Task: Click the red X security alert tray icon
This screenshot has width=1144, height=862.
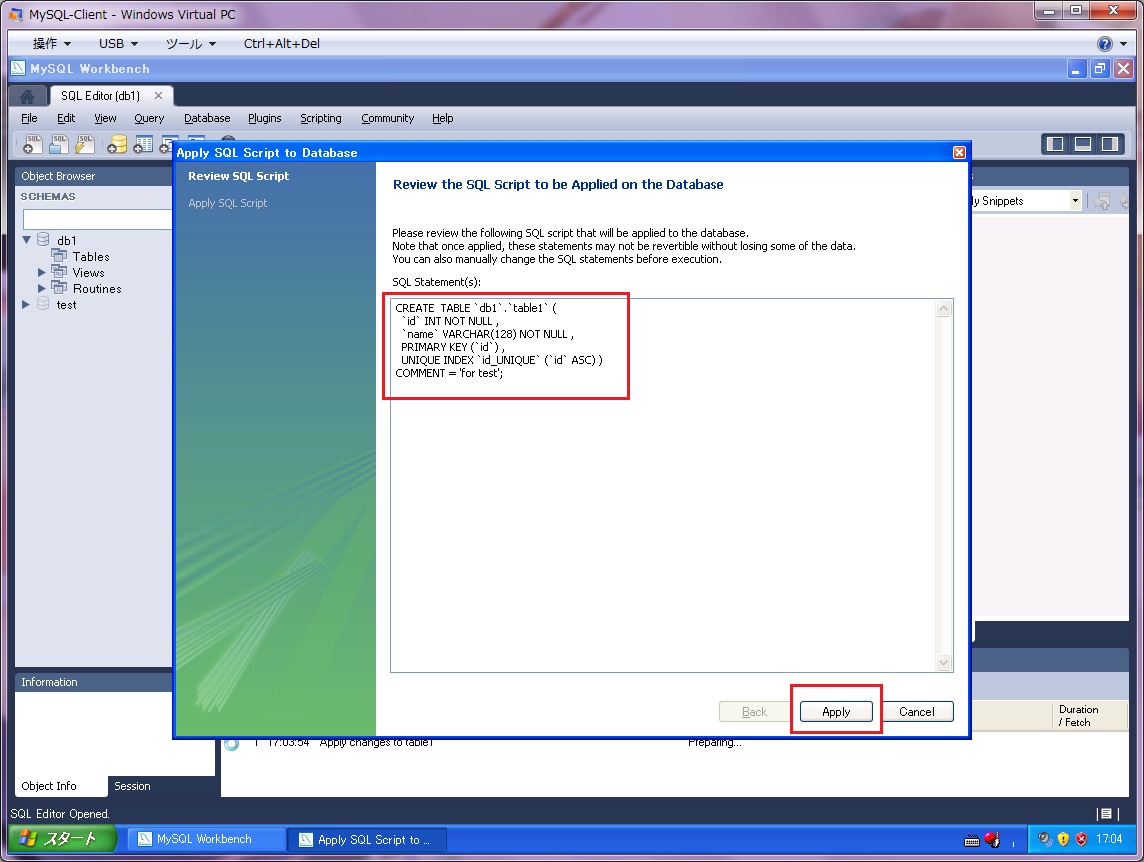Action: [x=1081, y=839]
